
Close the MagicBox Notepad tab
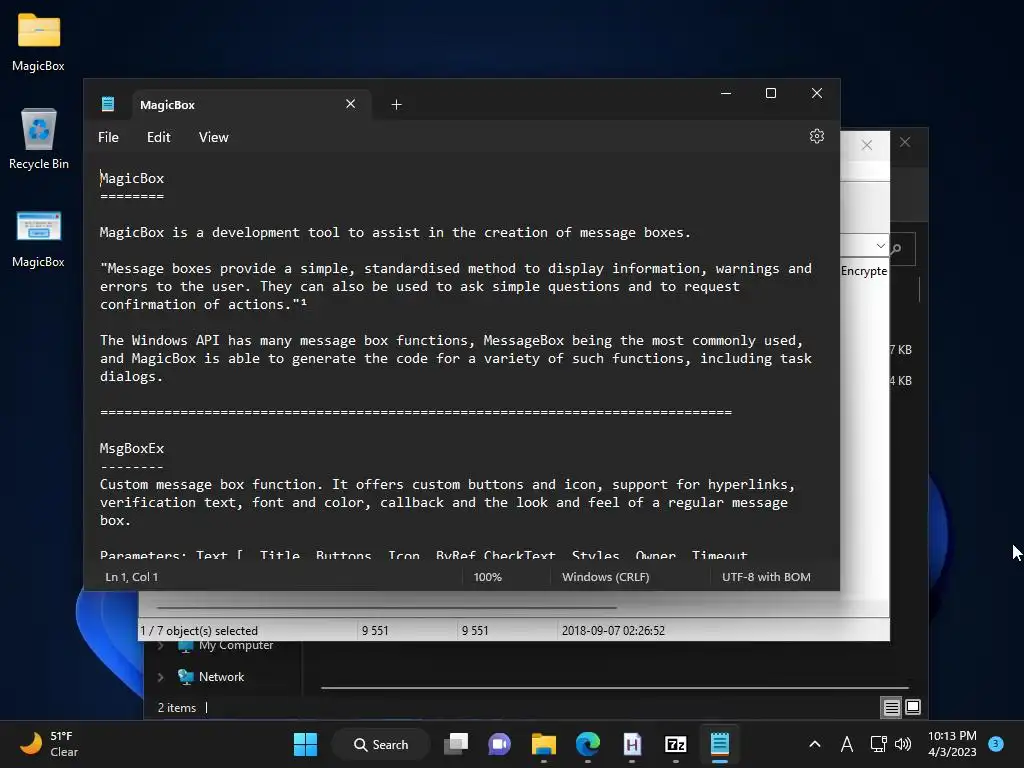click(x=351, y=104)
